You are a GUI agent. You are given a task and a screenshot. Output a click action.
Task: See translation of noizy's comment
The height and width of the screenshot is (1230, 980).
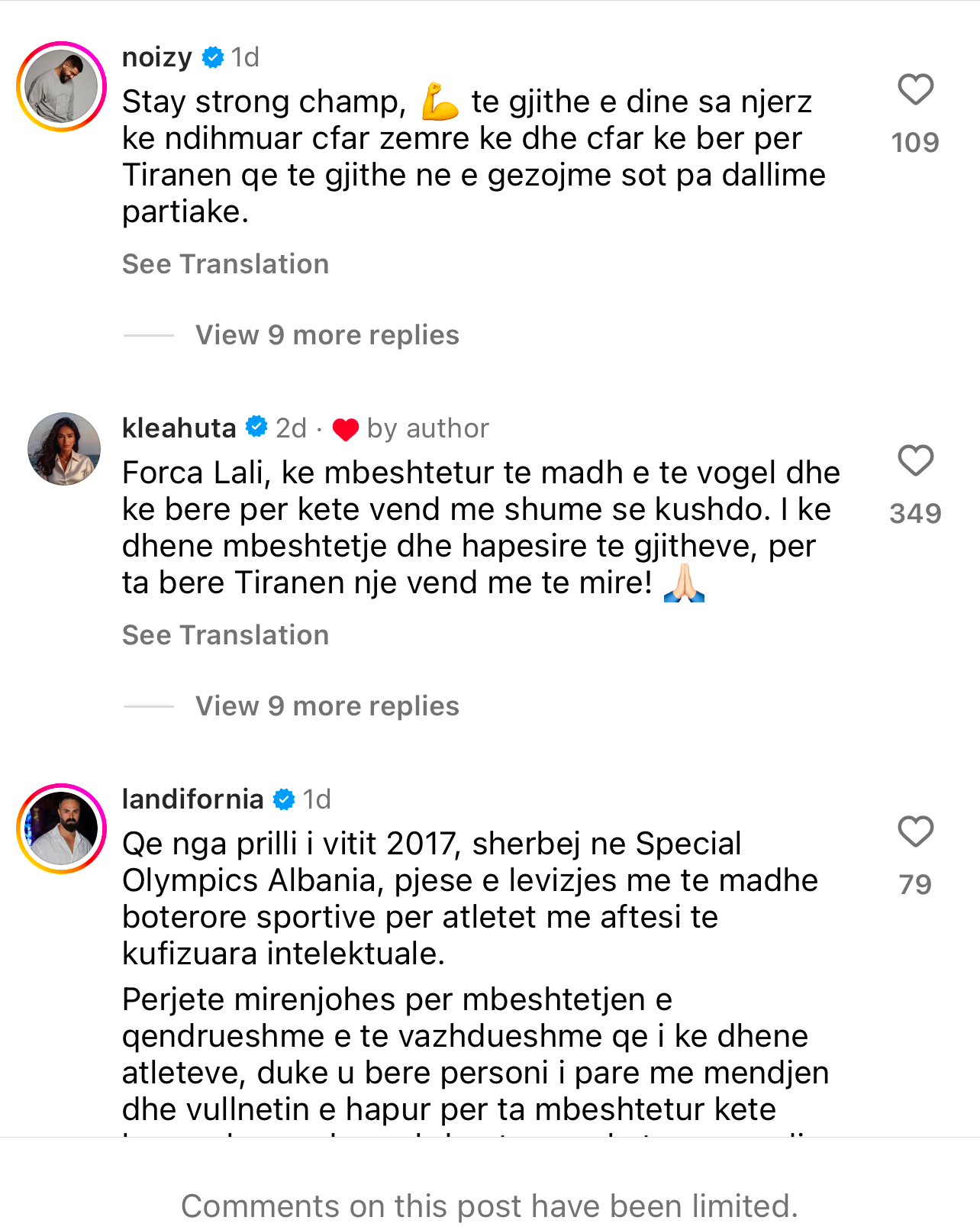click(x=225, y=264)
